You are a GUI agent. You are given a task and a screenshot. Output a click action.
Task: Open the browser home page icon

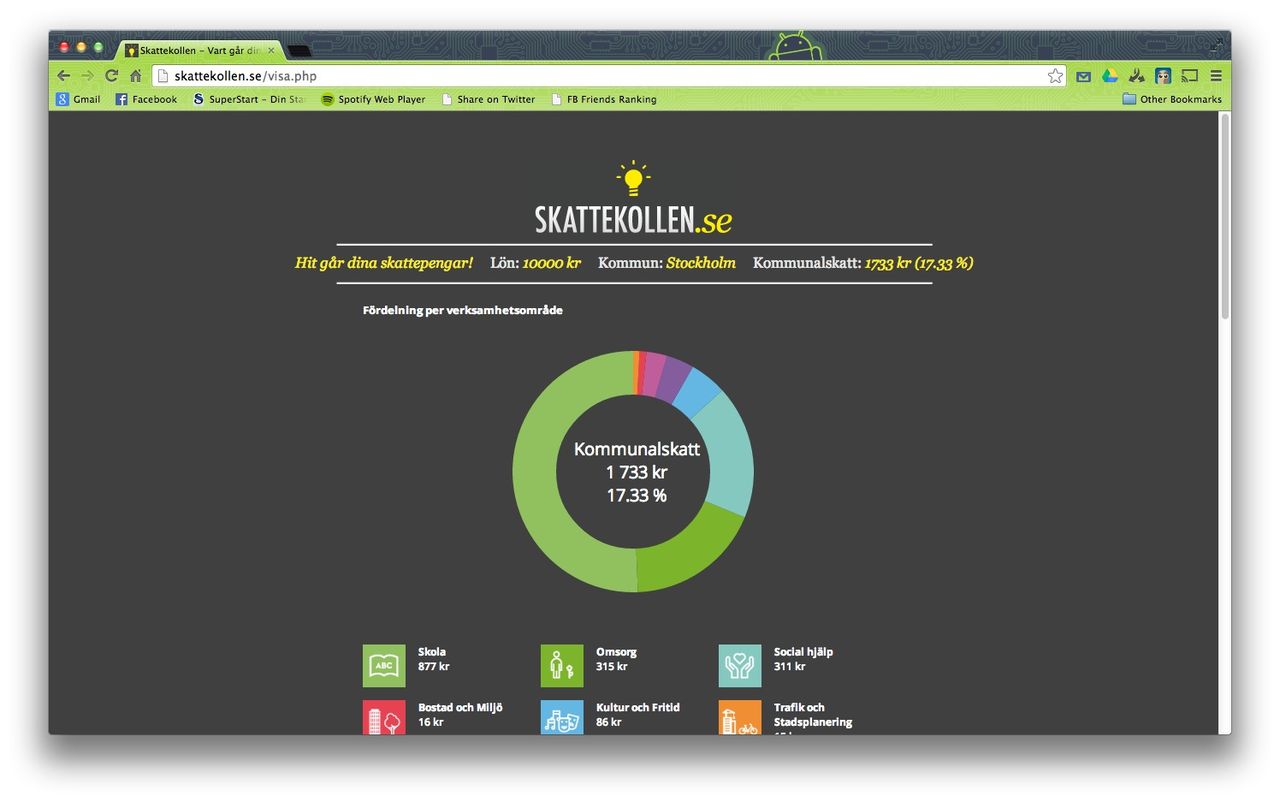[135, 76]
